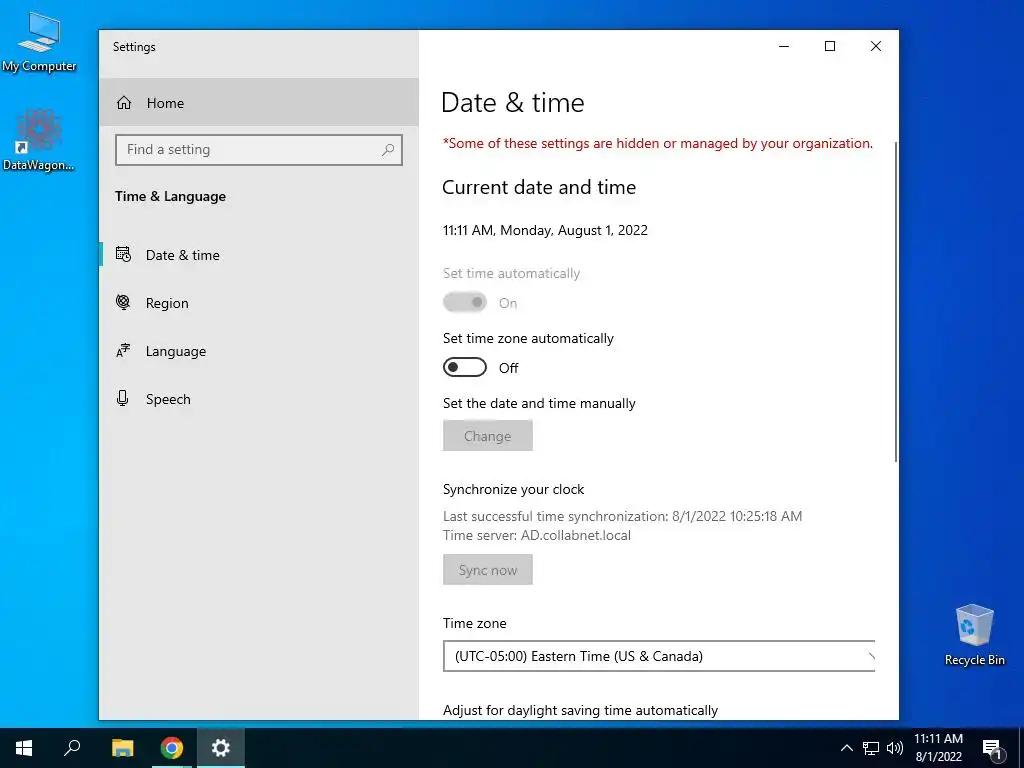Click the Language character icon

pyautogui.click(x=123, y=351)
